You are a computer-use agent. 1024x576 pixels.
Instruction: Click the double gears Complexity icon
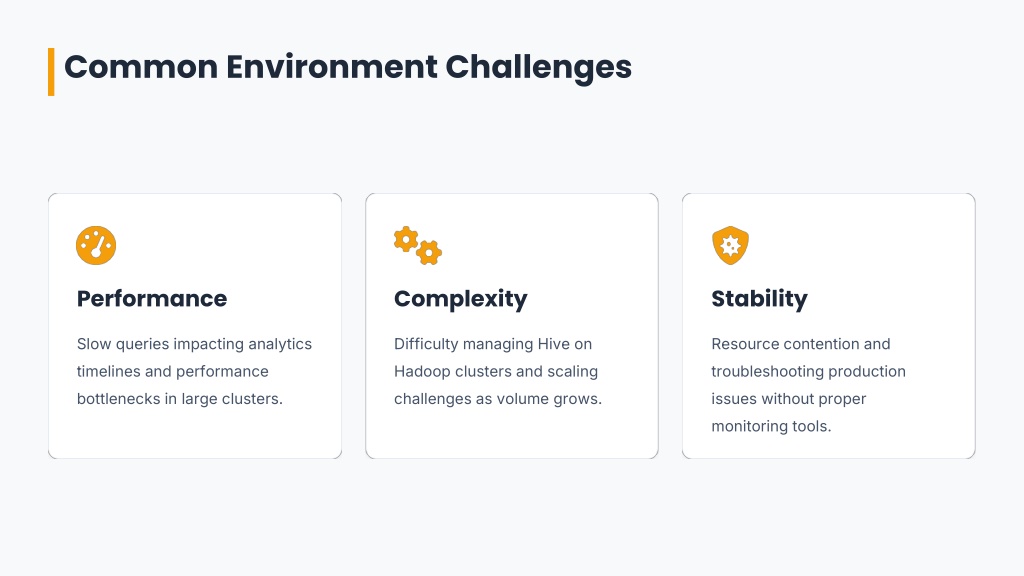[417, 245]
